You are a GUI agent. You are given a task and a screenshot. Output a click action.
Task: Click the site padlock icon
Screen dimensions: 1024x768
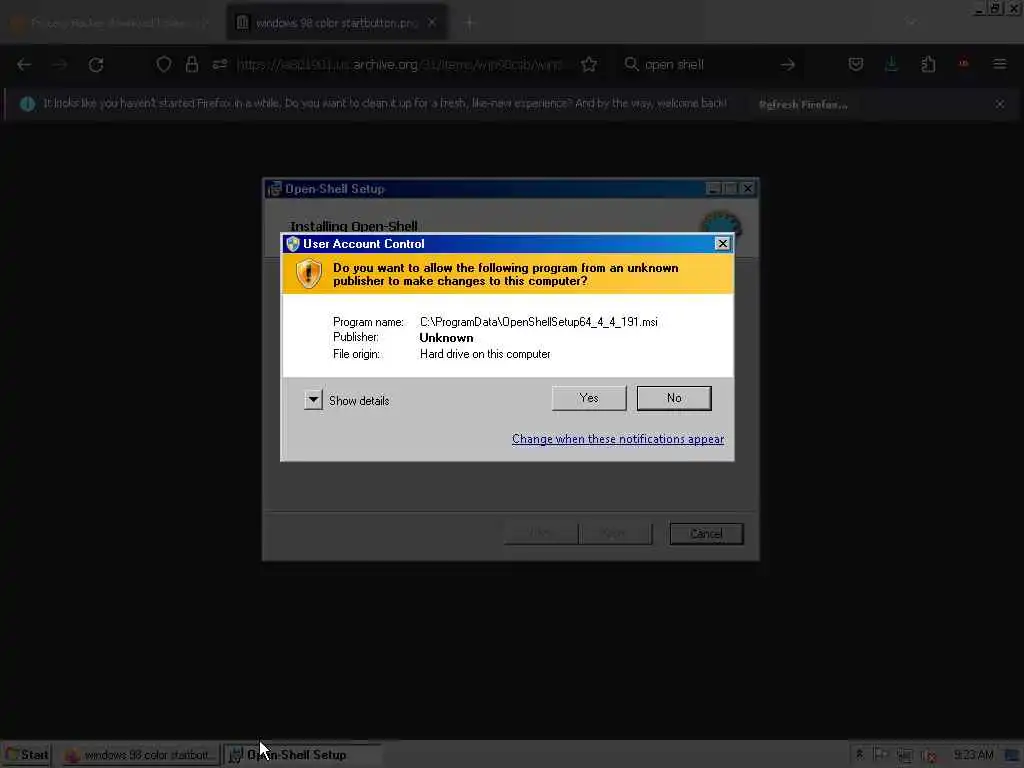point(192,64)
